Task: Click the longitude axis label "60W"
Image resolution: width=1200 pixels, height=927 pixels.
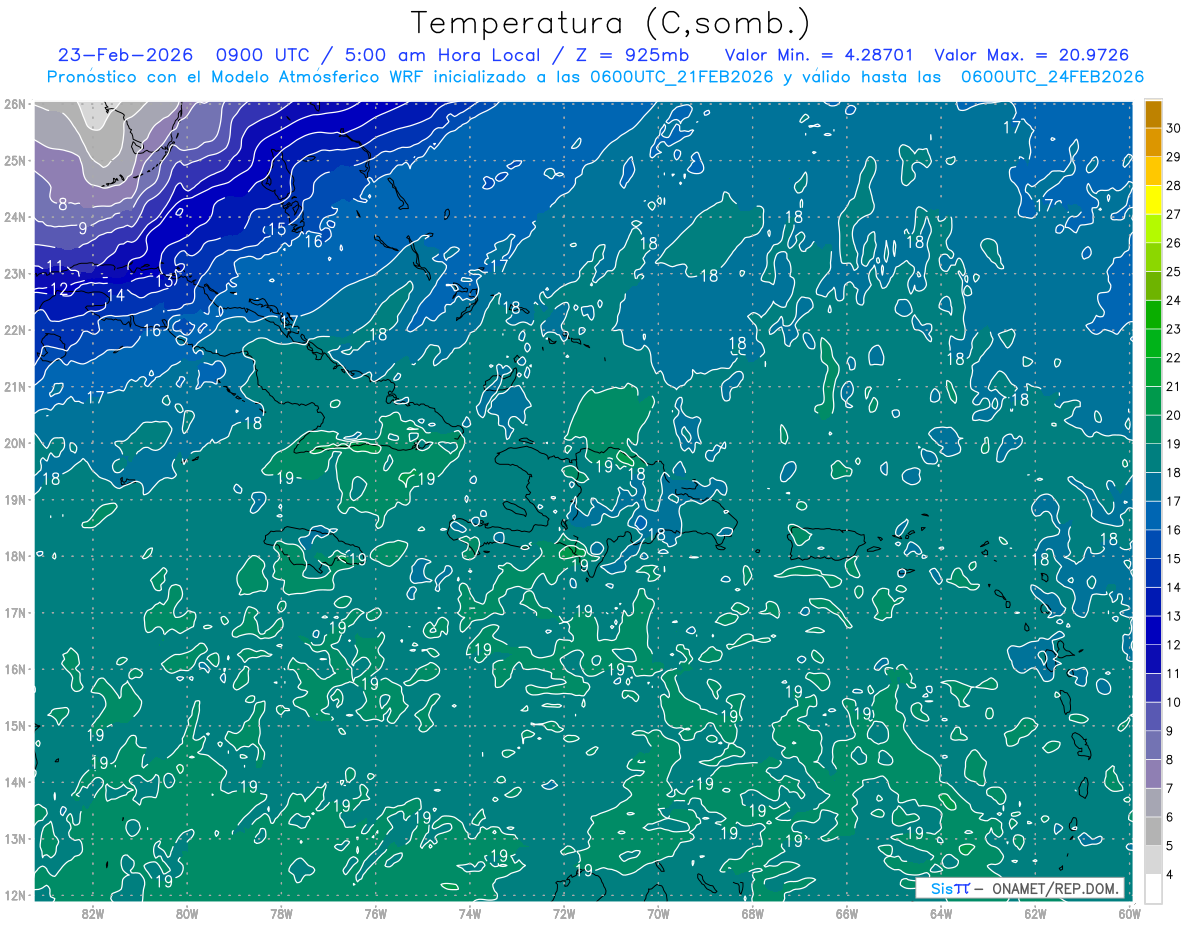Action: click(x=1130, y=913)
